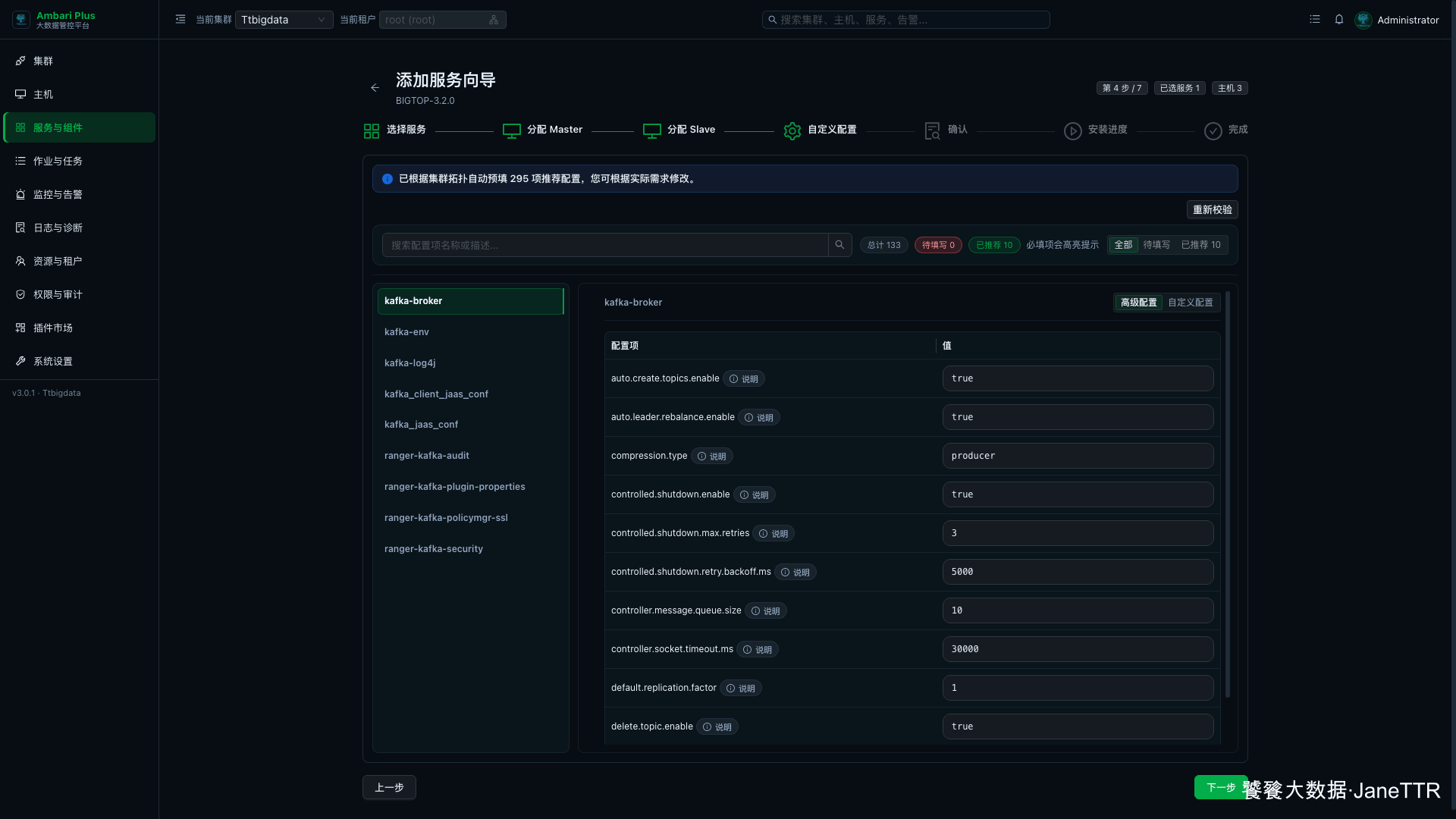Click the 重新校验 button
Screen dimensions: 1456x819
[1212, 210]
